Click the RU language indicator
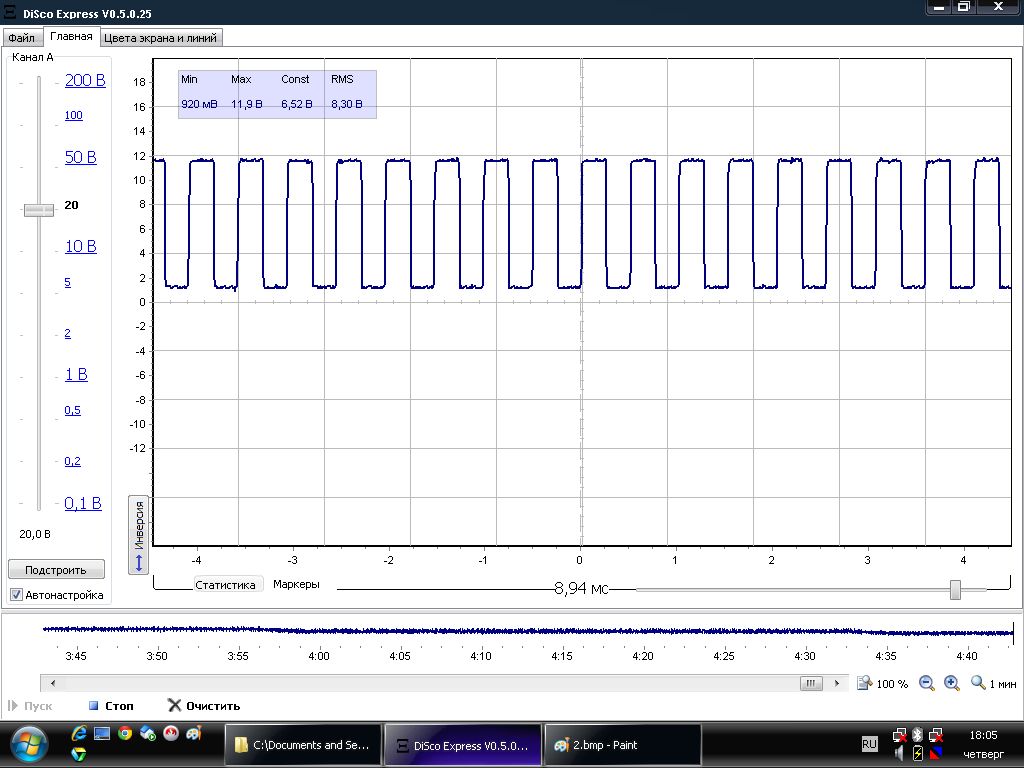 869,744
